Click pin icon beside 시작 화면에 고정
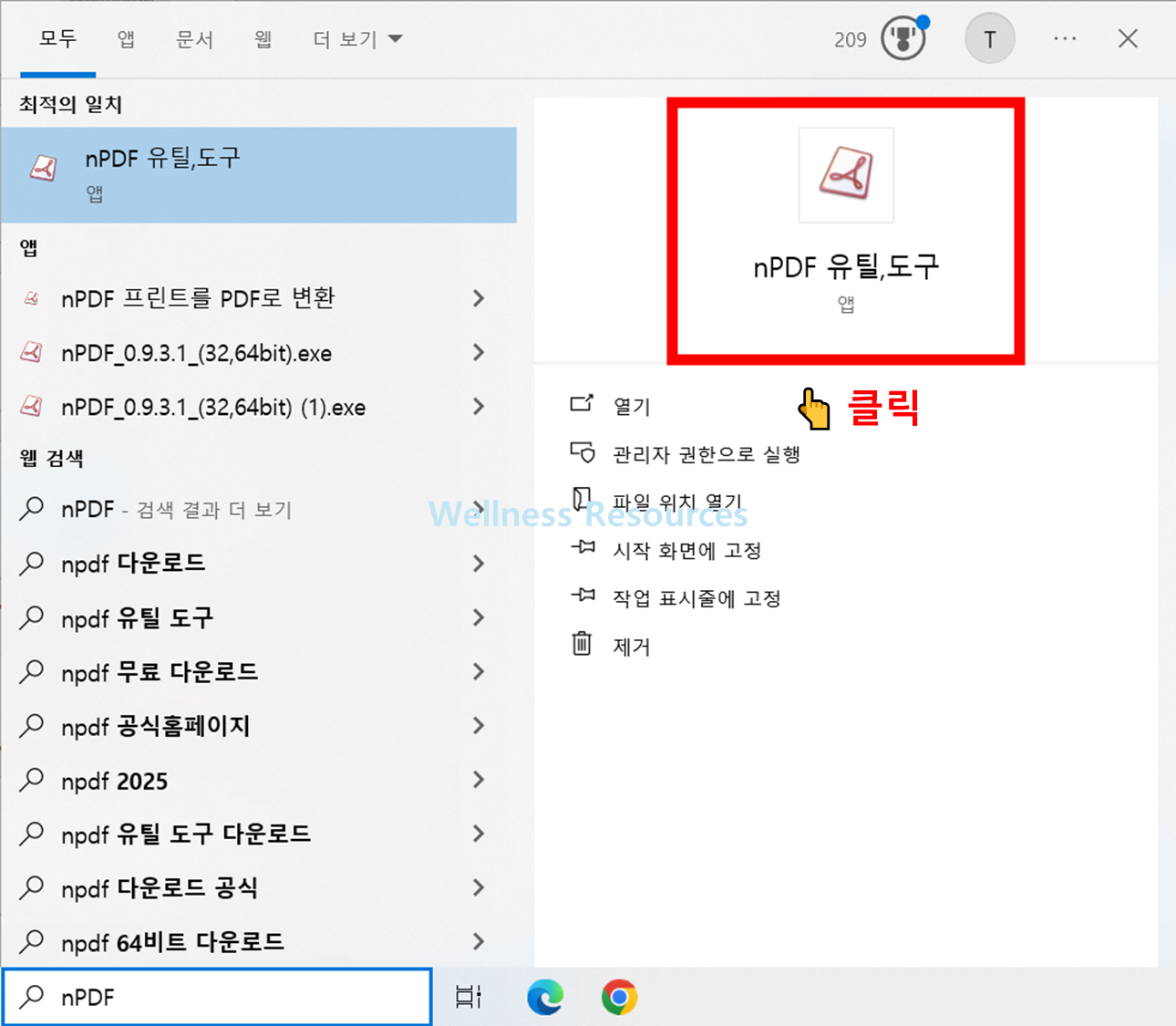 (583, 547)
